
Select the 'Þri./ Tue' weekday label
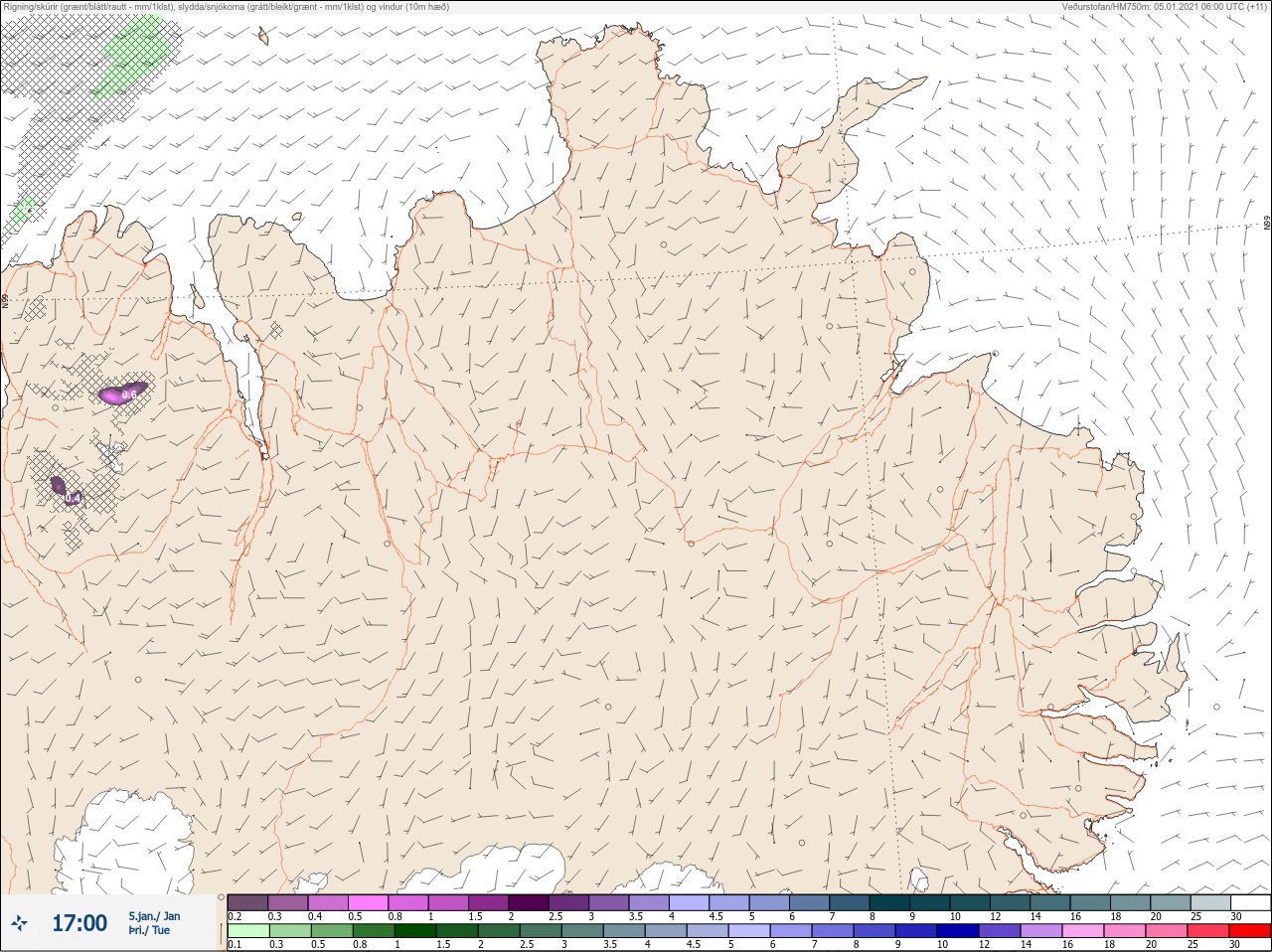[149, 930]
